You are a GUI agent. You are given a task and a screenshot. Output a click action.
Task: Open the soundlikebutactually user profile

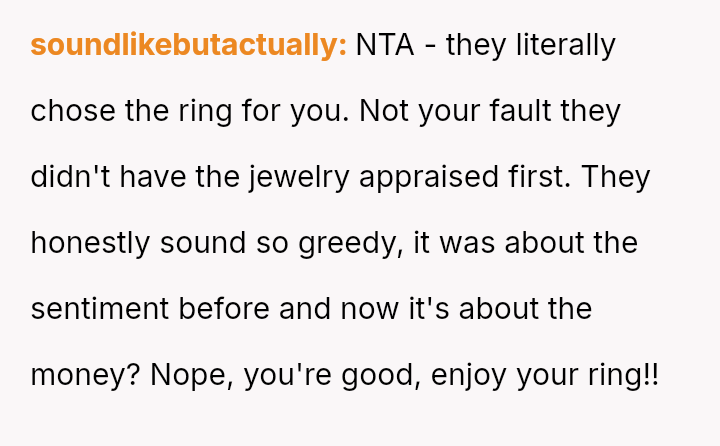click(189, 45)
